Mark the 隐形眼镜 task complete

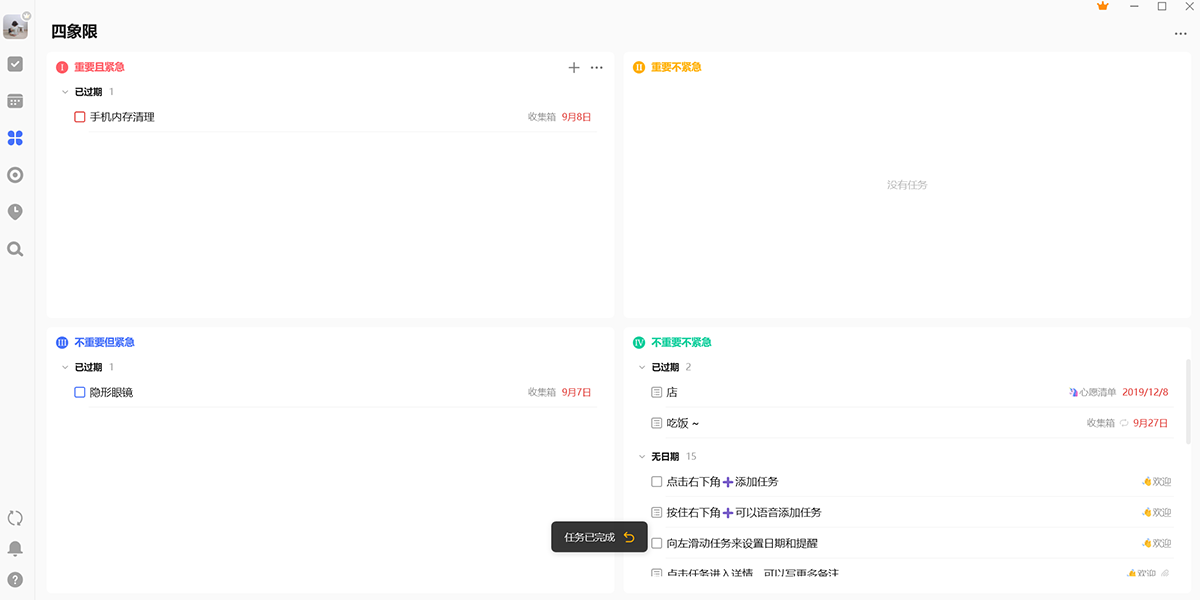coord(80,392)
